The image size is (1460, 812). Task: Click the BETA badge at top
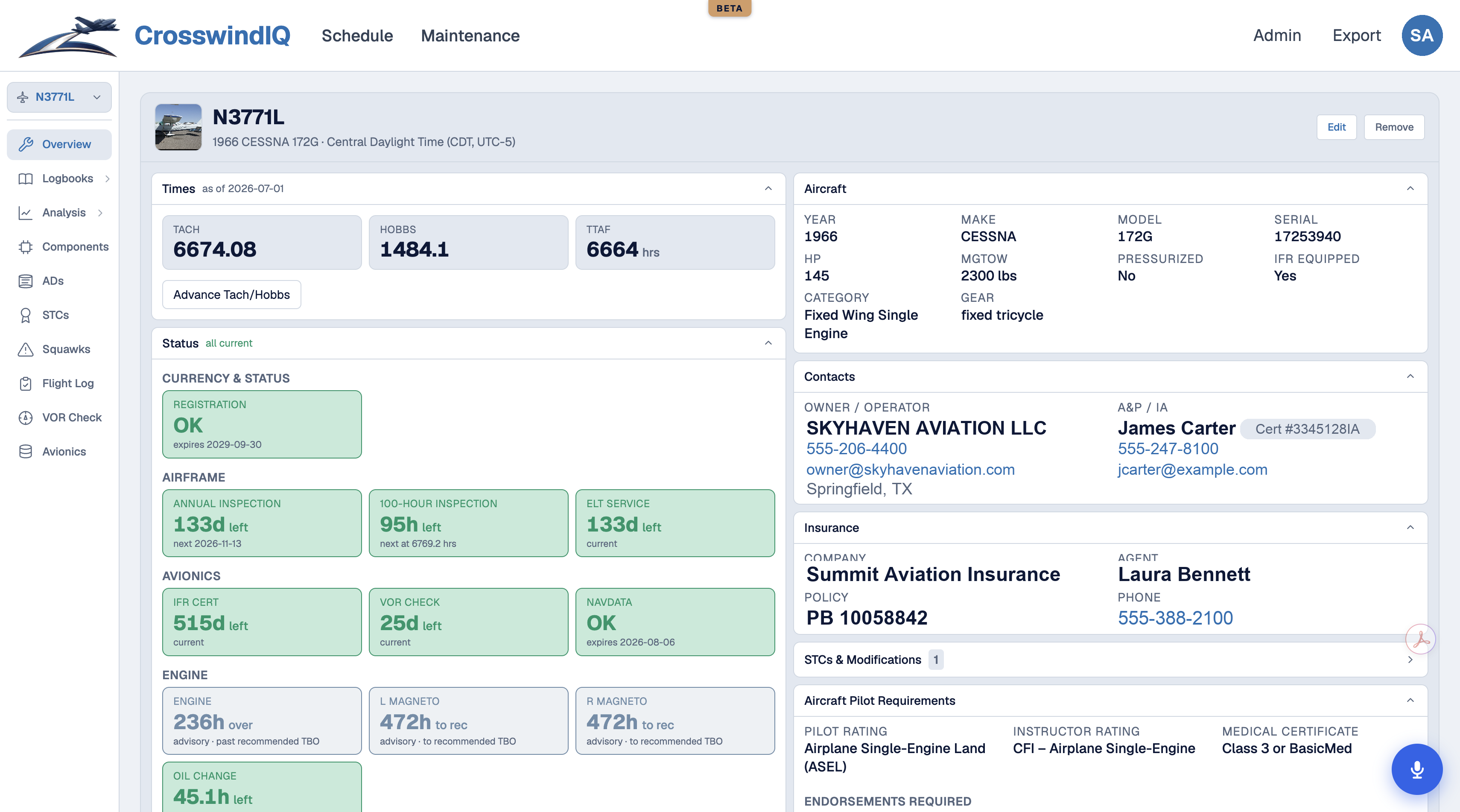[x=730, y=8]
